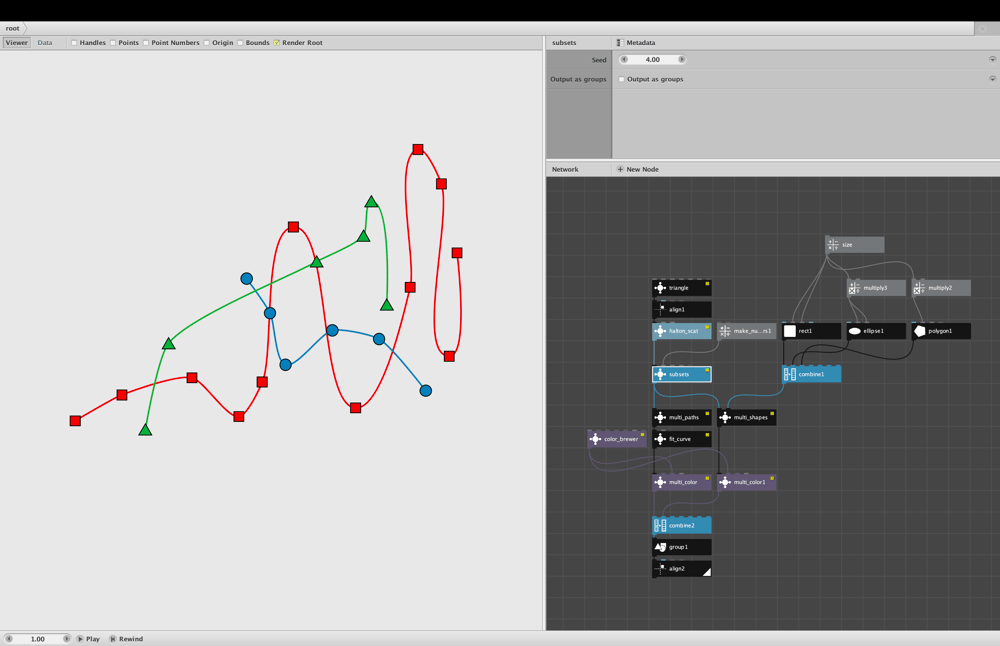Screen dimensions: 1000x646
Task: Click the multi_color1 node icon
Action: click(724, 482)
